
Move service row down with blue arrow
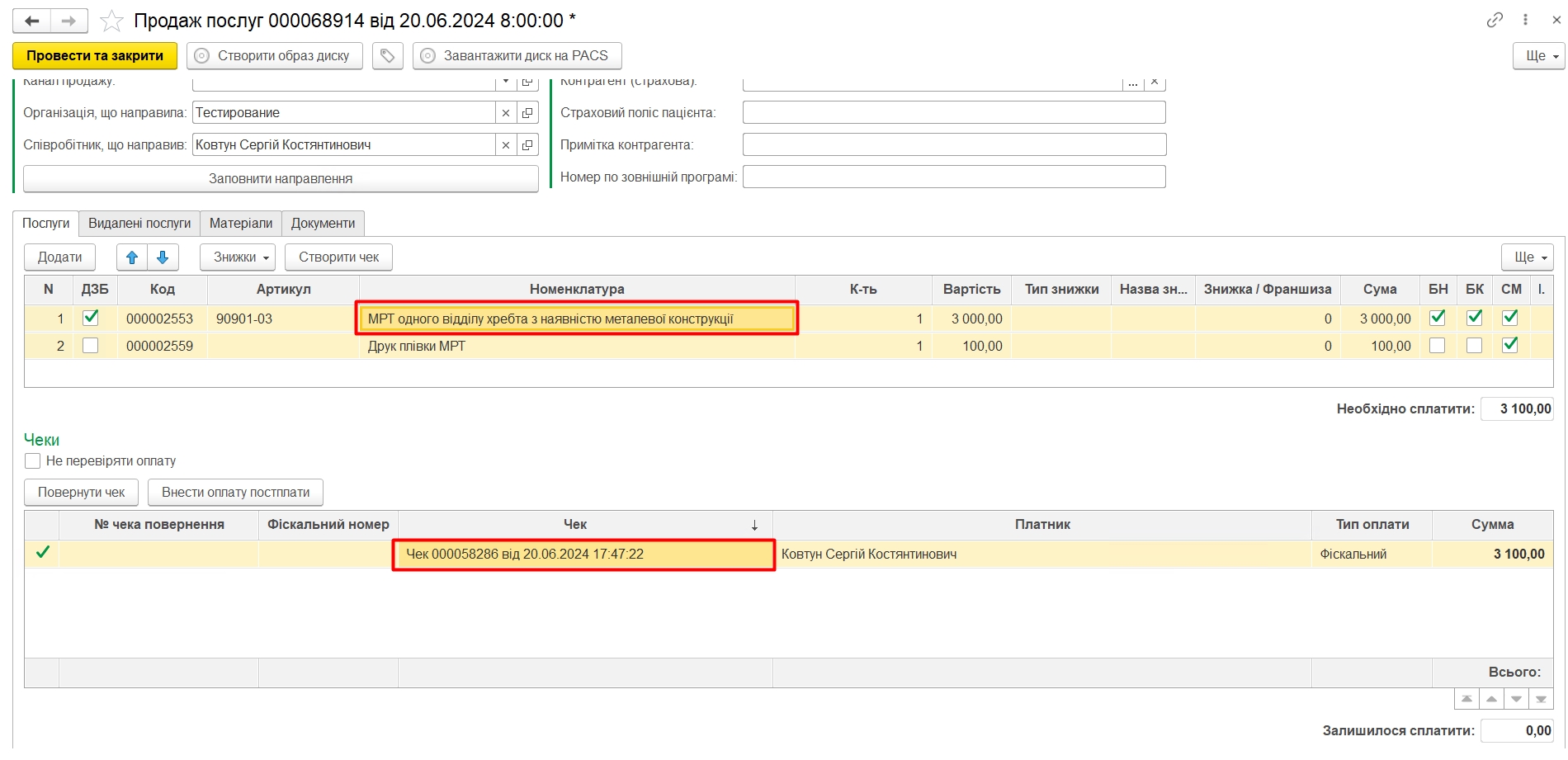[x=163, y=257]
